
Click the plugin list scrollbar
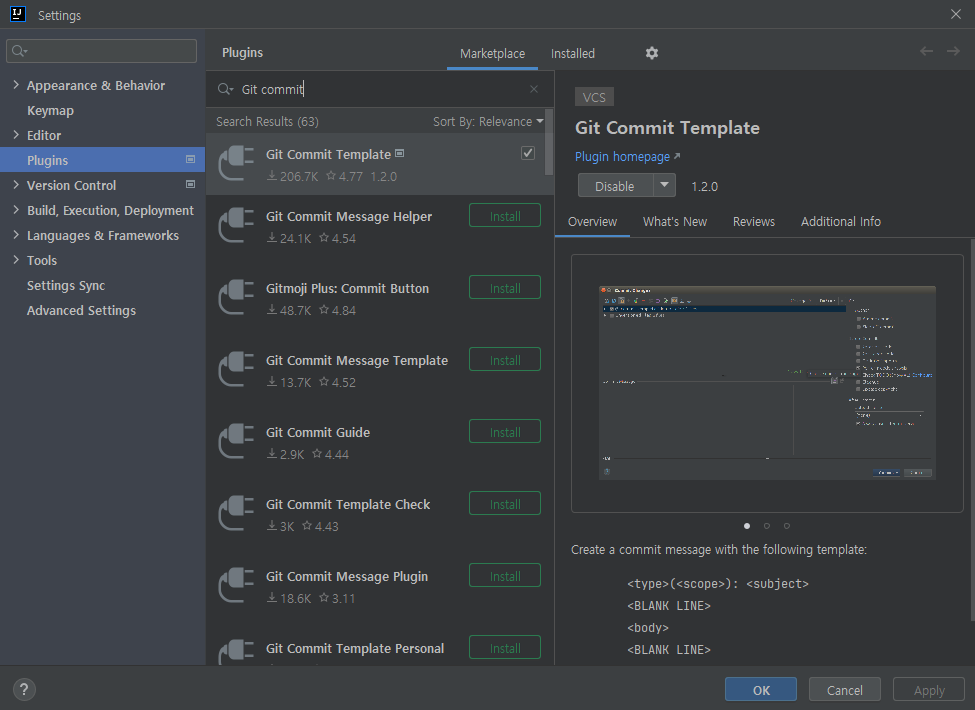[548, 142]
